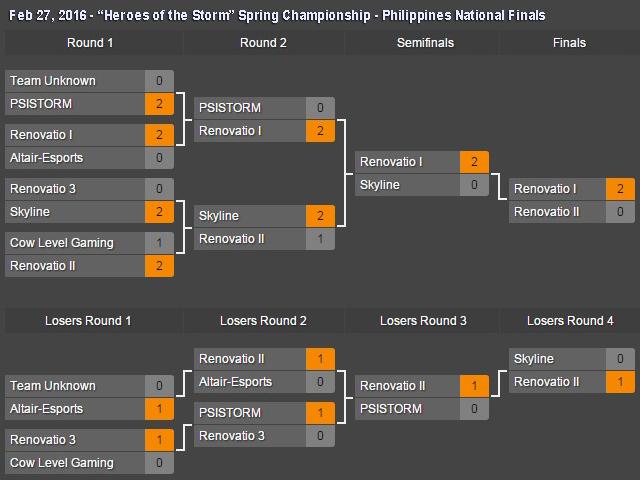
Task: Click the Finals column header
Action: point(569,43)
